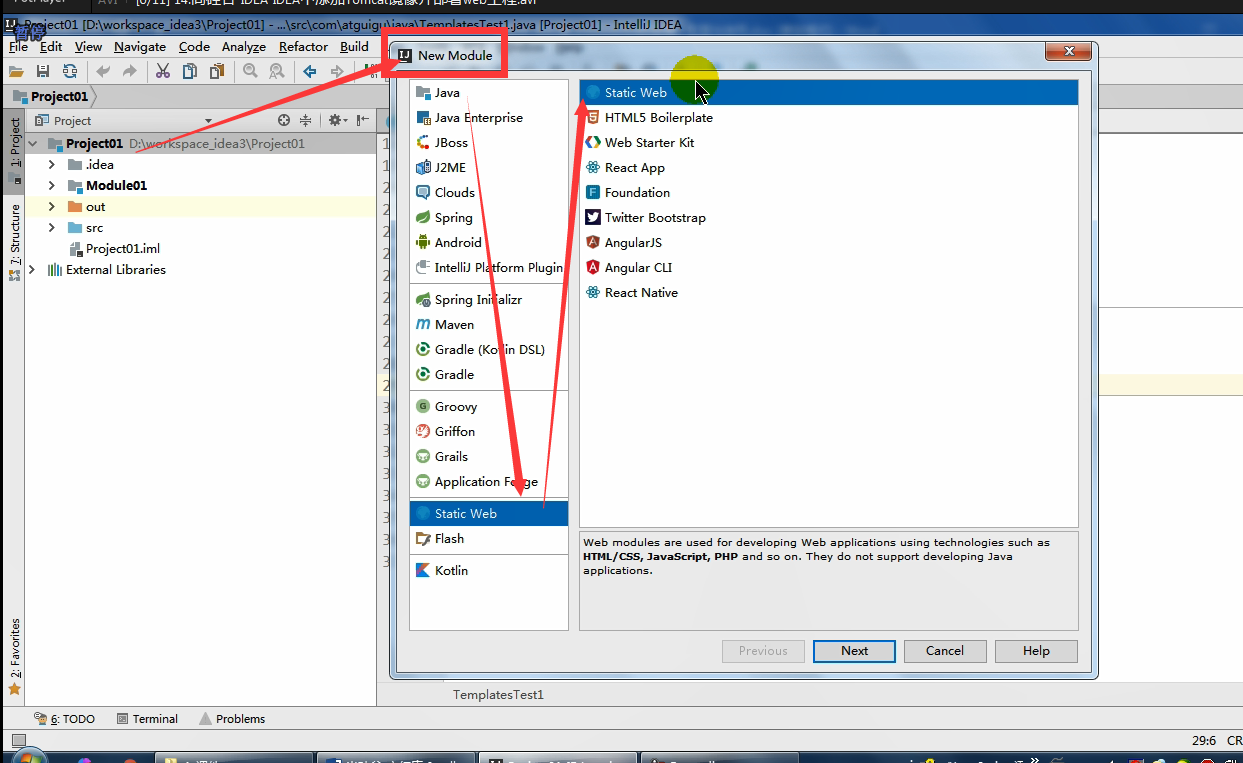
Task: Expand the out folder node
Action: (x=52, y=207)
